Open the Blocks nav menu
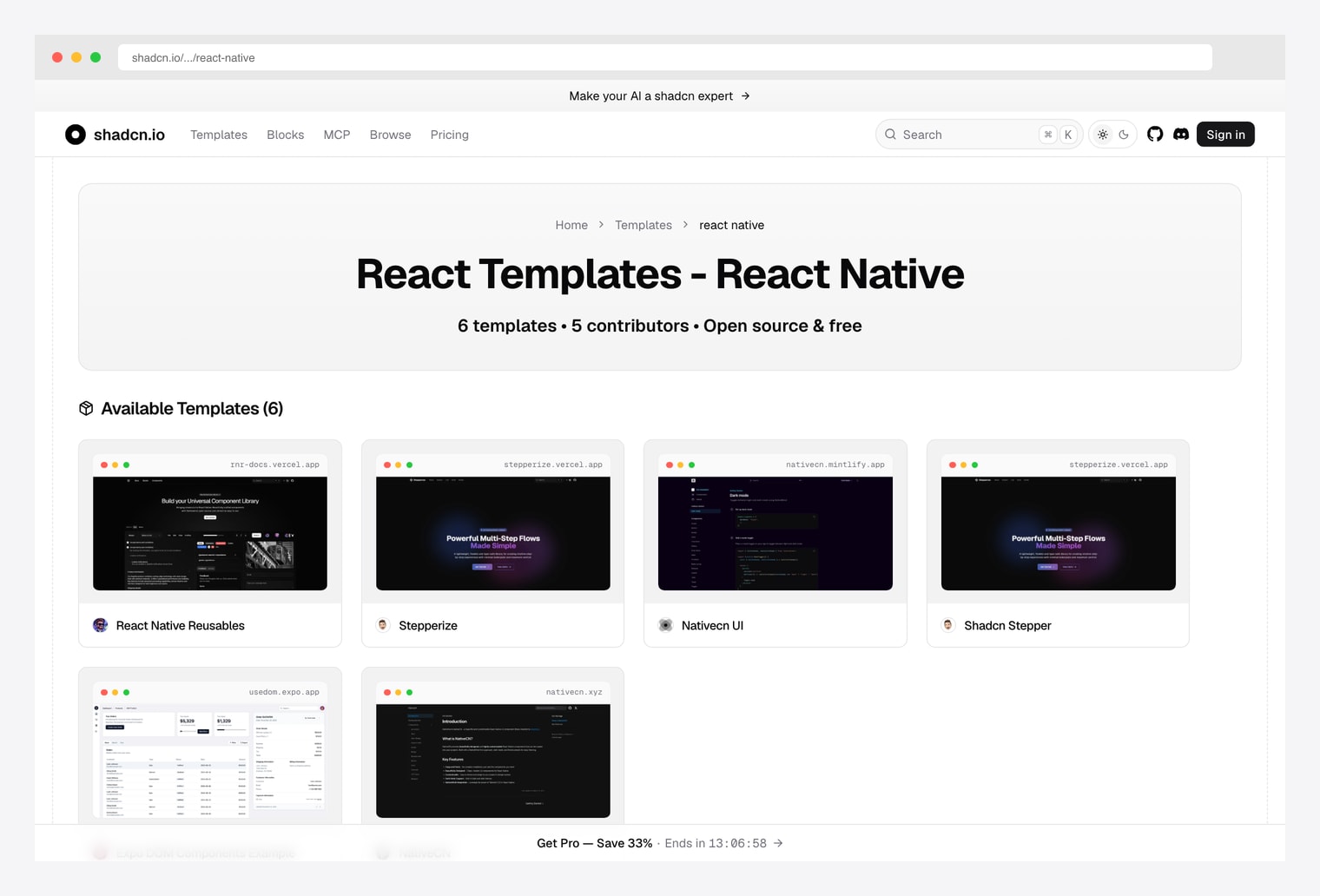Screen dimensions: 1320x896 [286, 135]
